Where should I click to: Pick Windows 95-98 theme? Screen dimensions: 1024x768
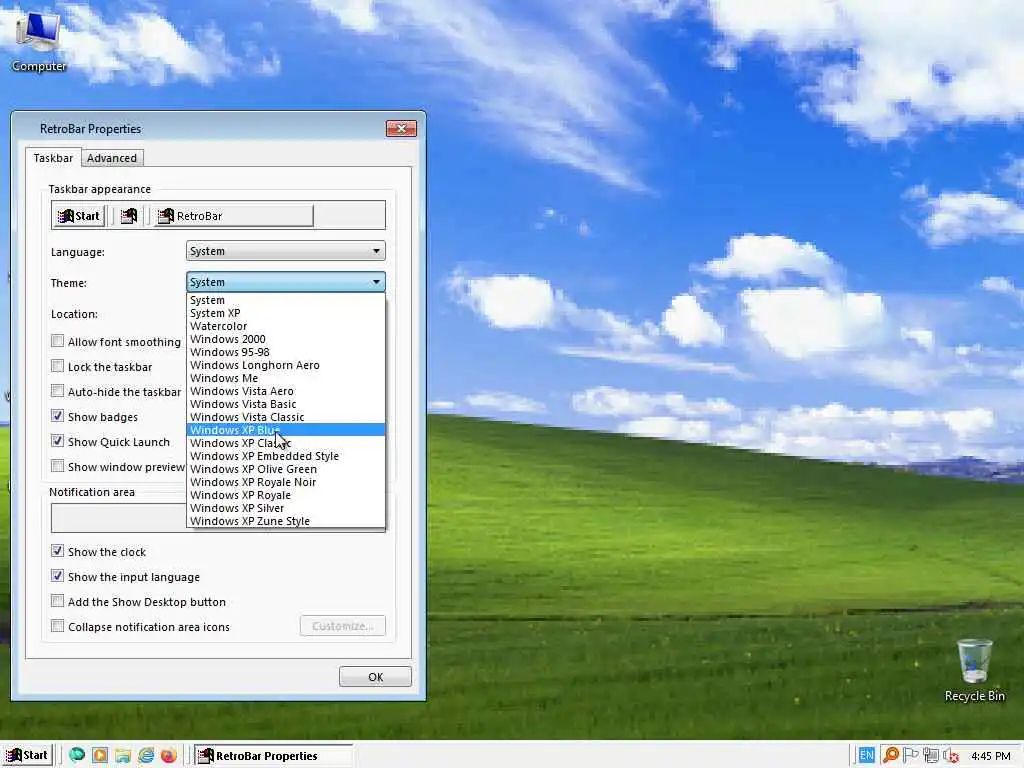pos(286,352)
